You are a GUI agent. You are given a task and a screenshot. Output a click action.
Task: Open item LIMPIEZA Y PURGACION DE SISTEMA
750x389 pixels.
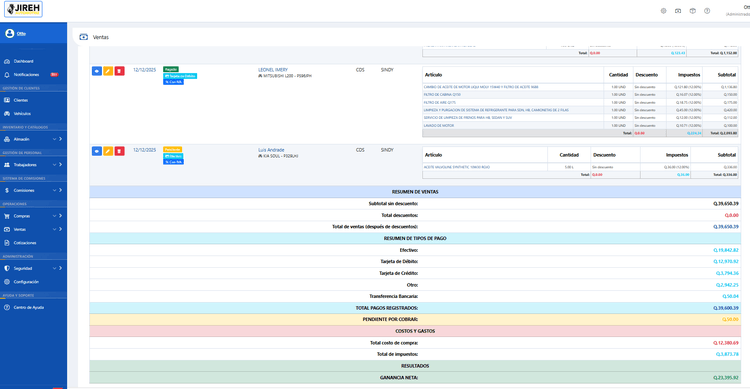point(496,110)
